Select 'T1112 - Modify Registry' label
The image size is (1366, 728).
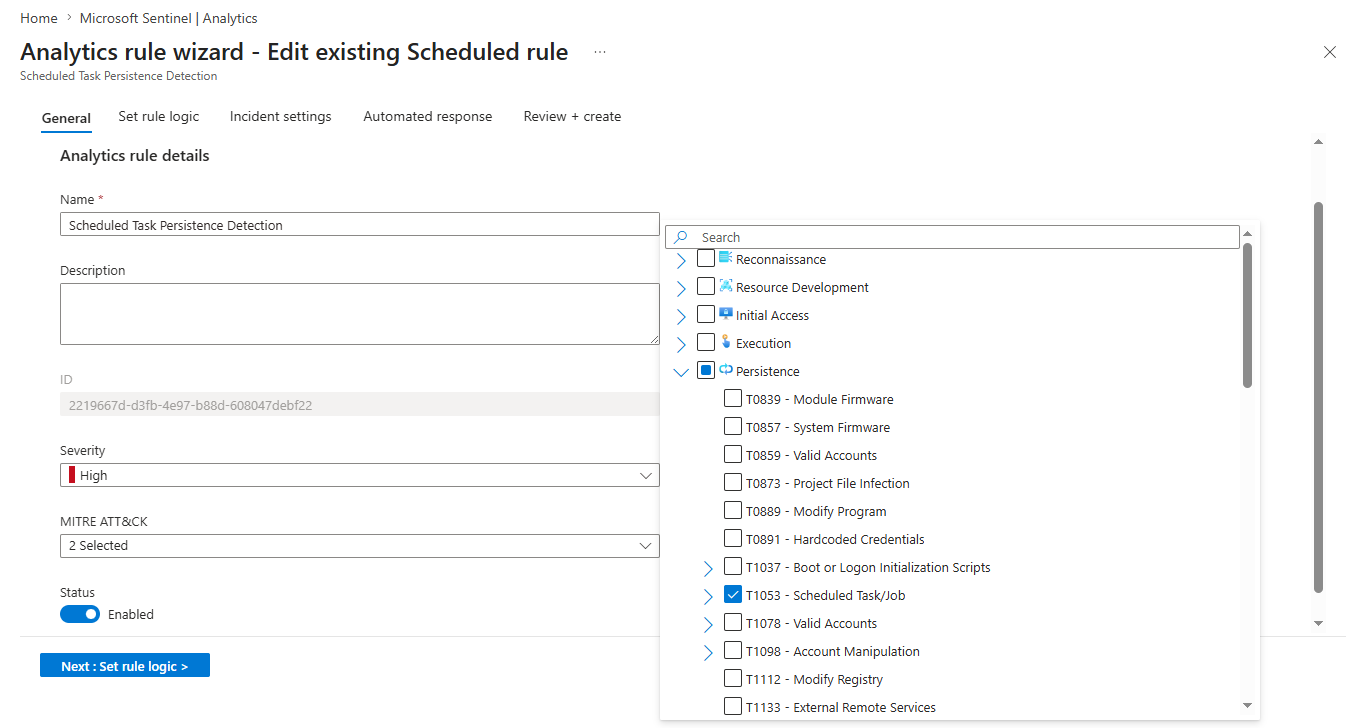pyautogui.click(x=814, y=679)
